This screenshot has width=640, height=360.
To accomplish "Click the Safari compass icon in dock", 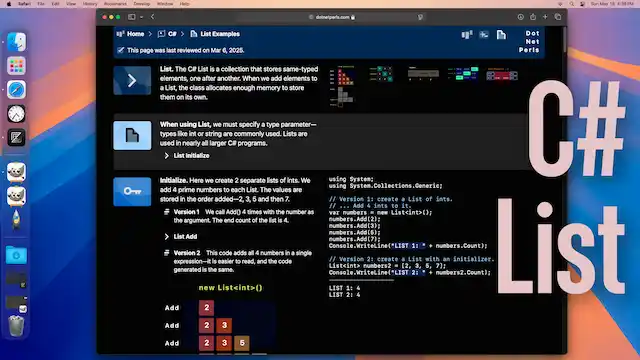I will point(16,90).
